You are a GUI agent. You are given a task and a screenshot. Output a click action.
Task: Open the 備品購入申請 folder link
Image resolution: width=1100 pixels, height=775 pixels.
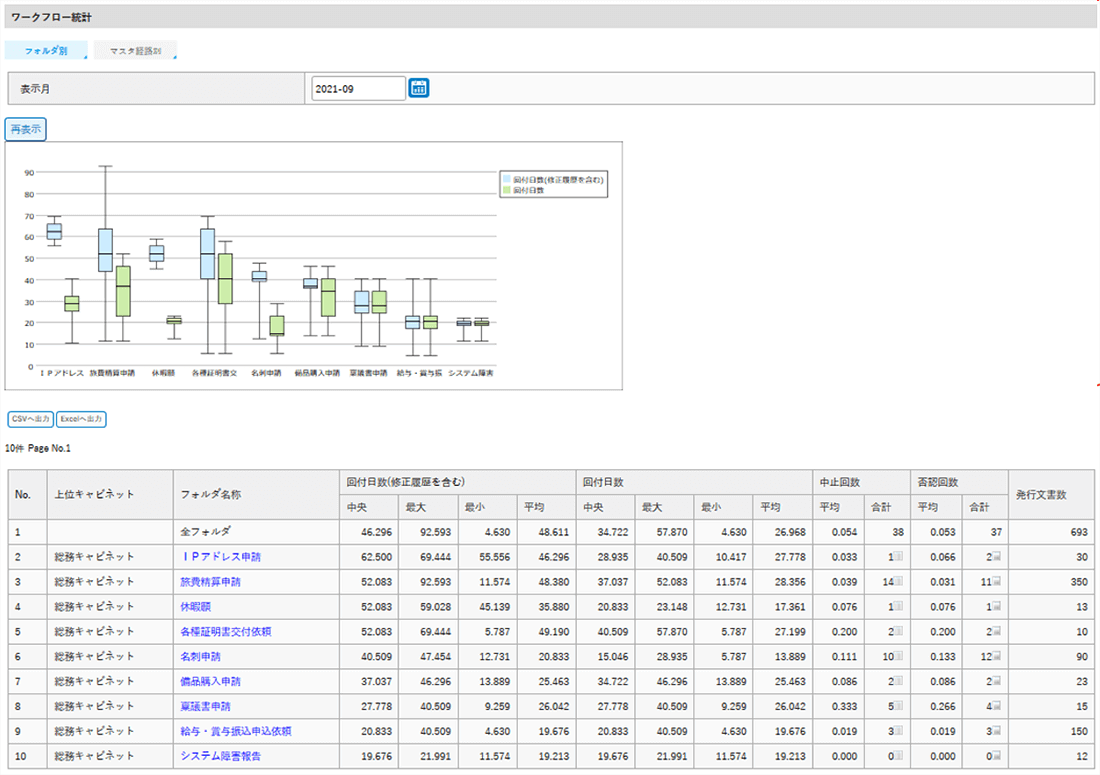tap(210, 681)
